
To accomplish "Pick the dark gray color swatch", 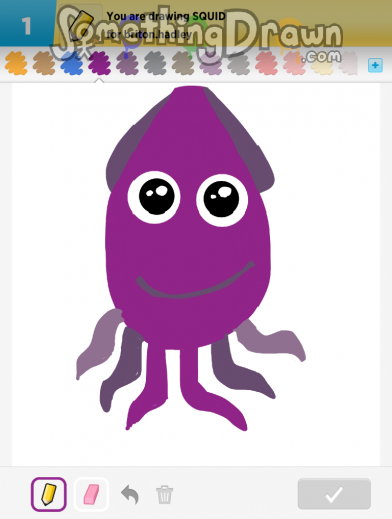I will [155, 63].
